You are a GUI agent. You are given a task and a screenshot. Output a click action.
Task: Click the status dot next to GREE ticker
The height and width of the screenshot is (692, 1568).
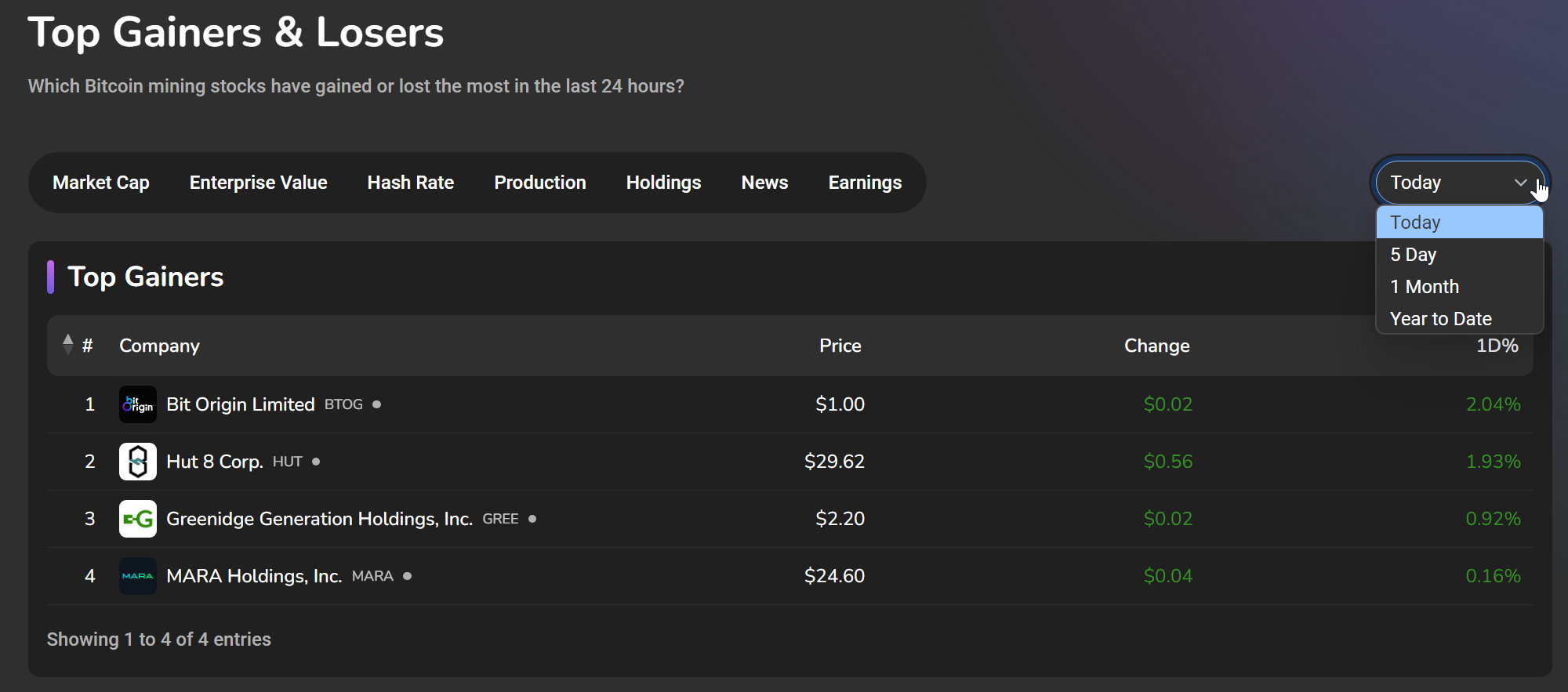532,519
